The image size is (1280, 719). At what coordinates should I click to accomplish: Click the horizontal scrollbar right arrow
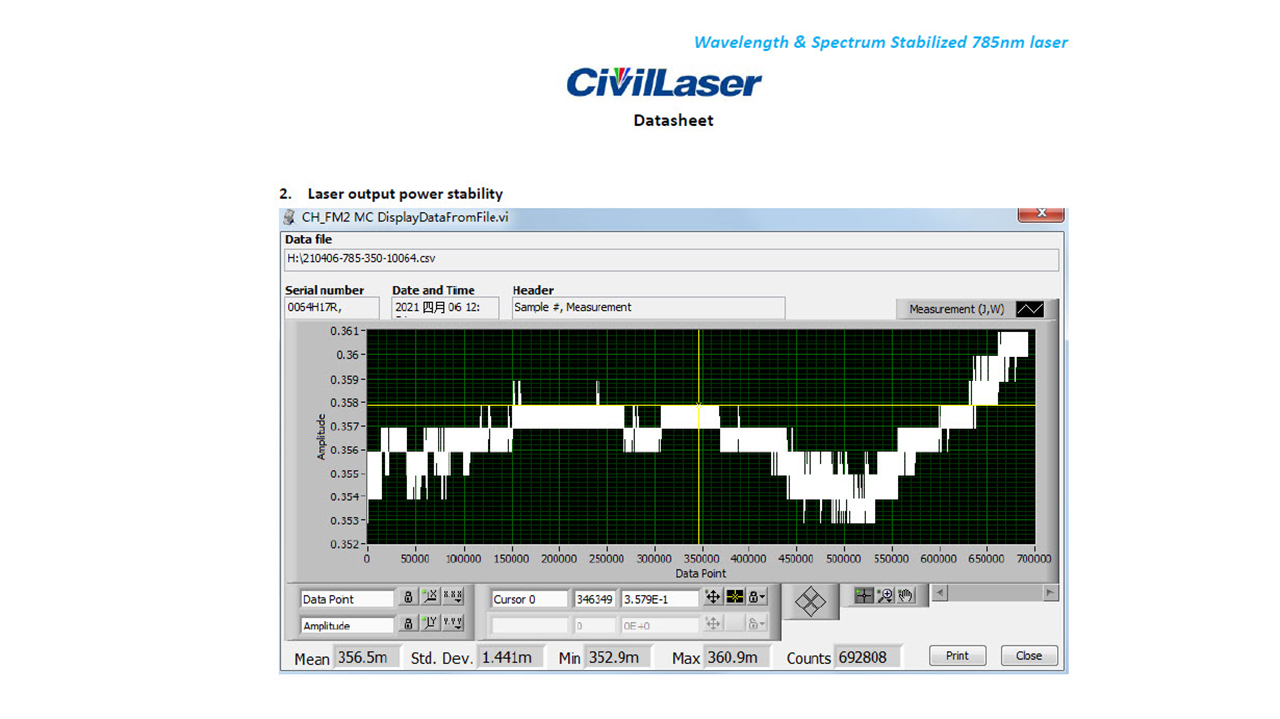(x=1050, y=593)
